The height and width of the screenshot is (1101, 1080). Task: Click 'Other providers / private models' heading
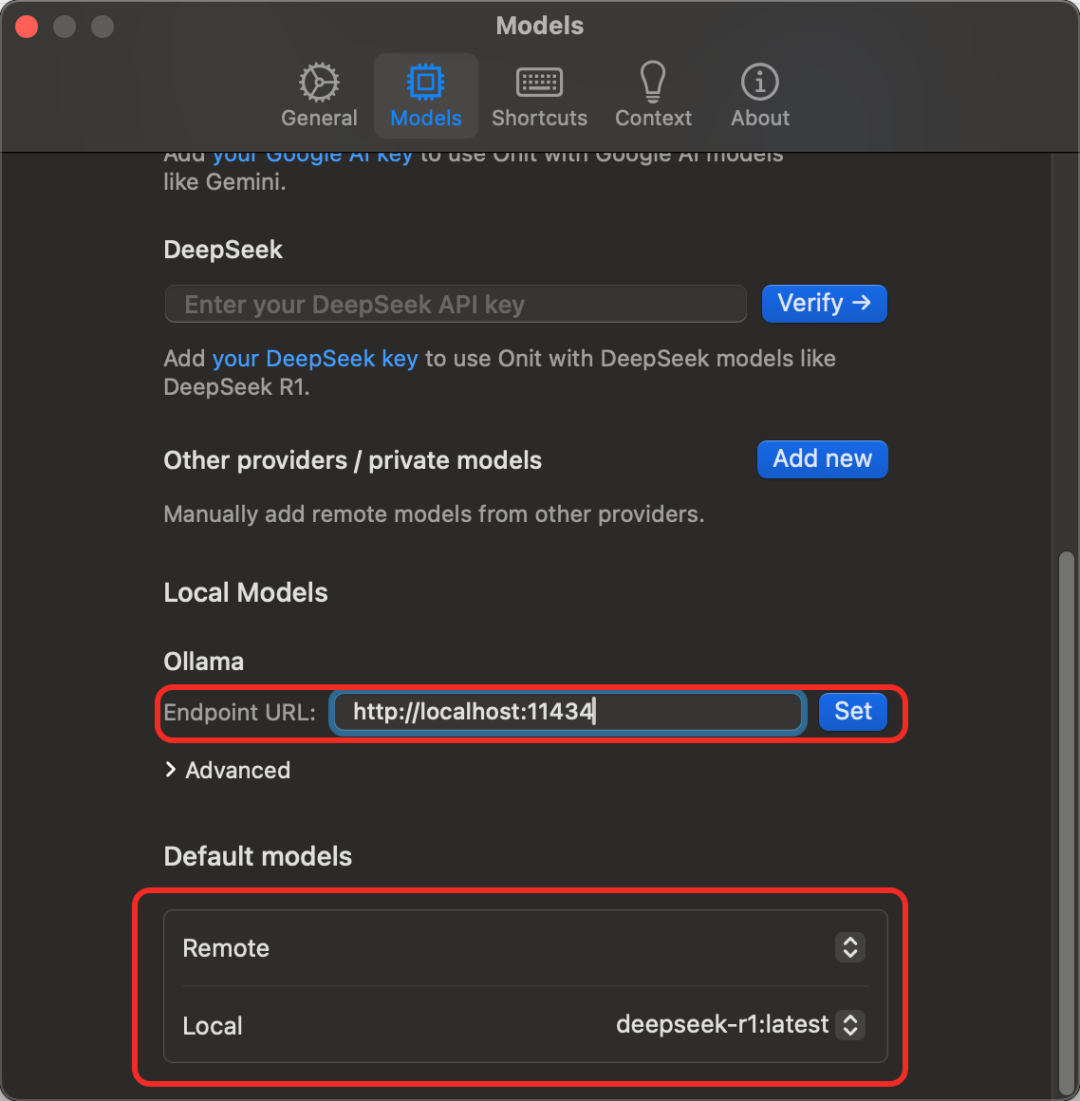point(353,461)
